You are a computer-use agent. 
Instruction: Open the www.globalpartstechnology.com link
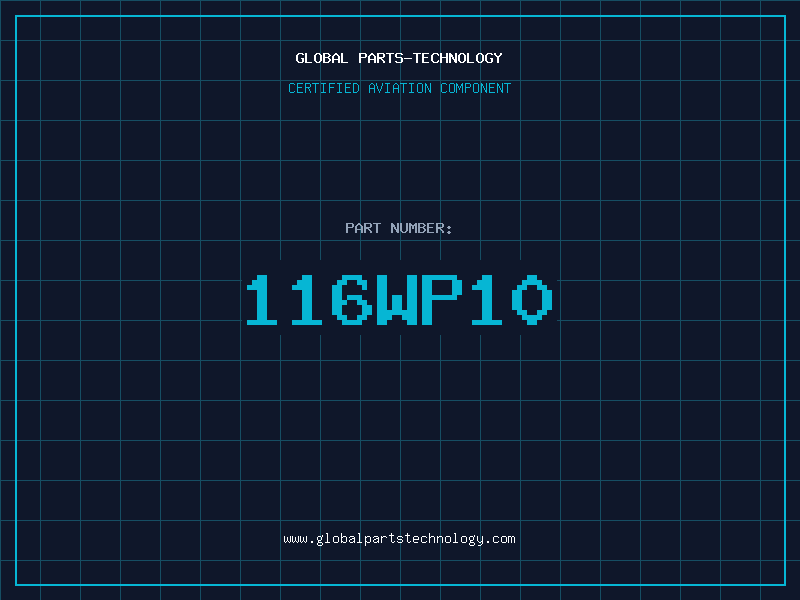(x=399, y=539)
